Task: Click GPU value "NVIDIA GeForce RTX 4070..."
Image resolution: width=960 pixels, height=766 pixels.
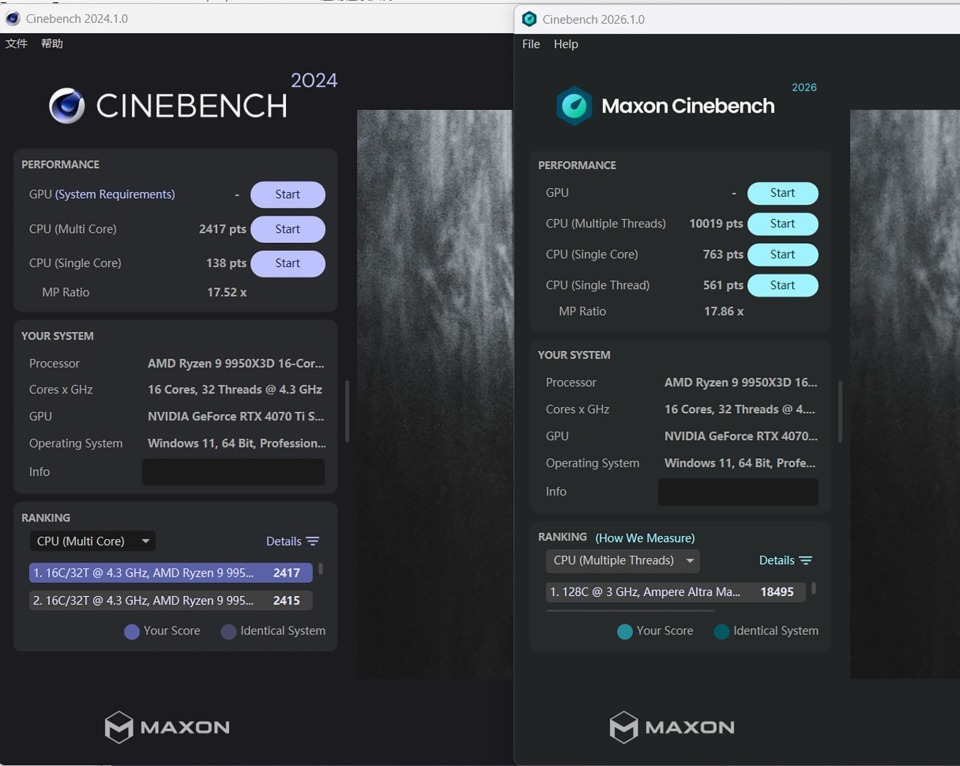Action: pos(741,436)
